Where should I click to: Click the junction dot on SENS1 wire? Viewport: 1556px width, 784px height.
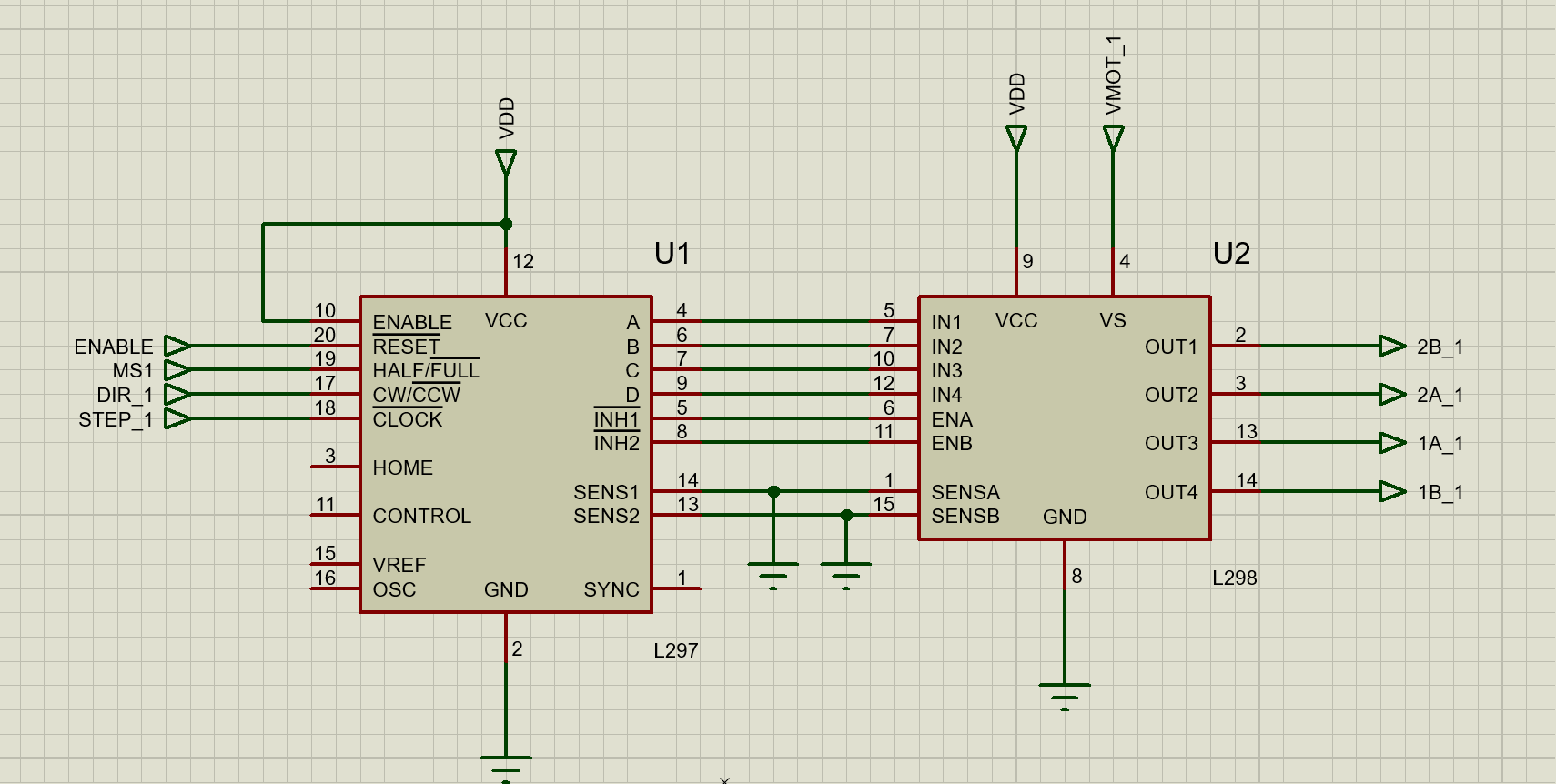[x=773, y=491]
